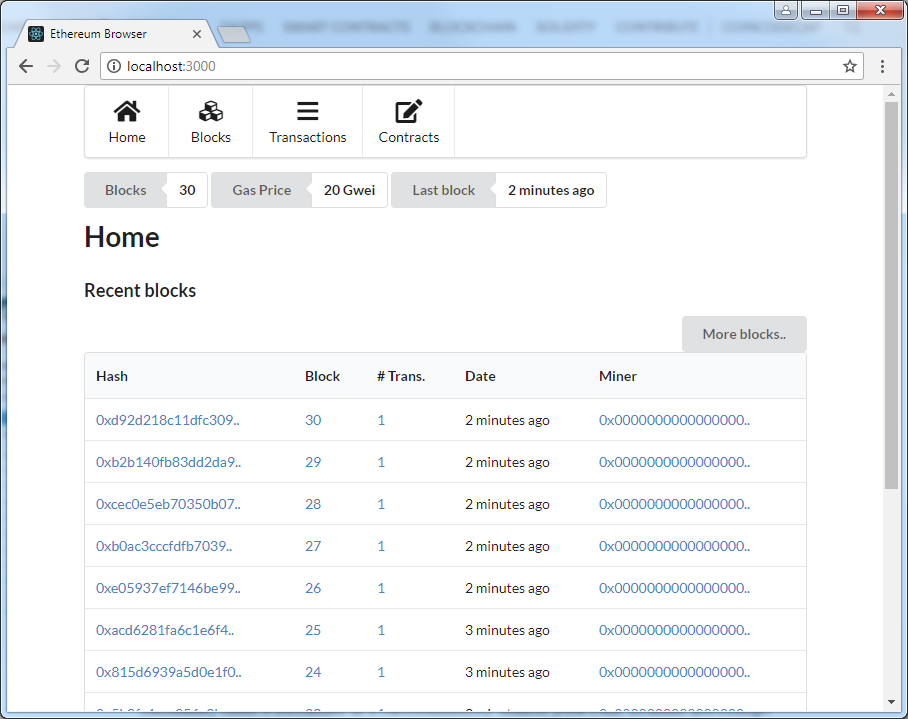Click the Blocks menu label
This screenshot has width=908, height=719.
coord(211,137)
